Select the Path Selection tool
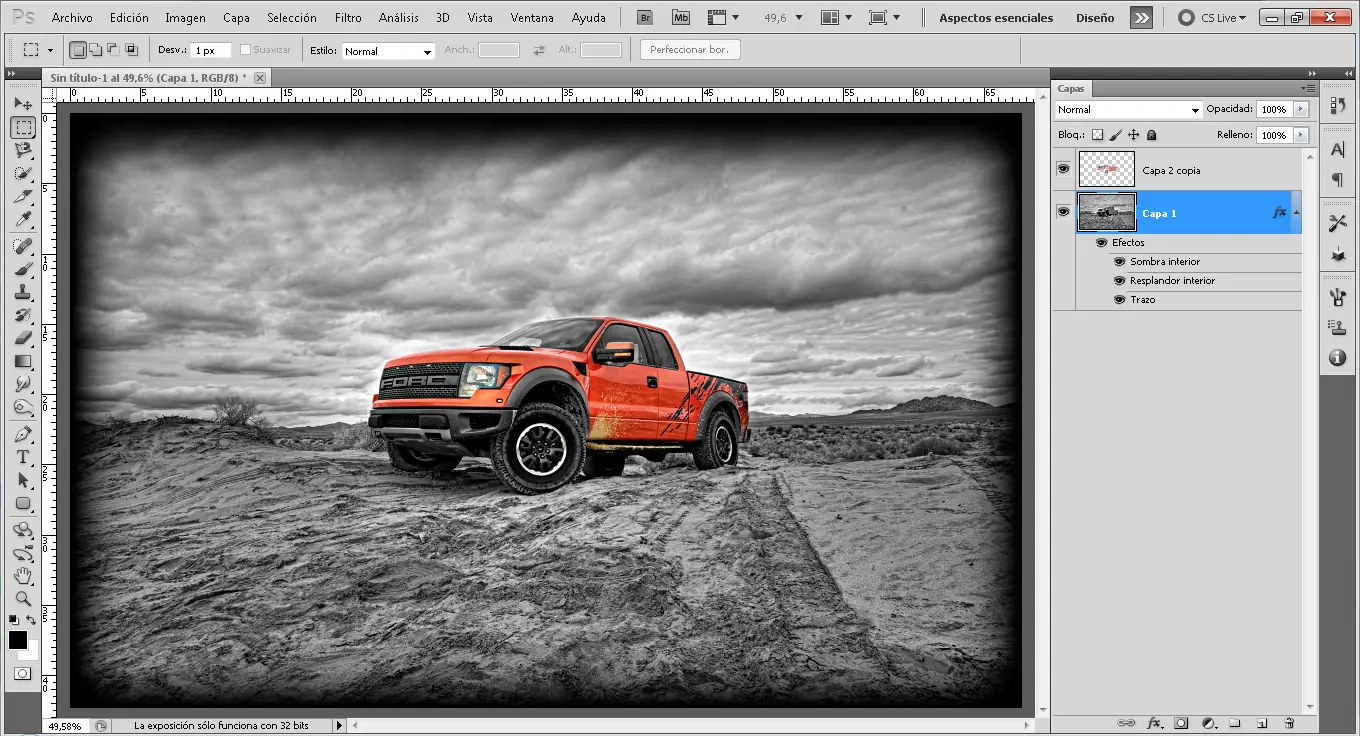 pos(23,480)
